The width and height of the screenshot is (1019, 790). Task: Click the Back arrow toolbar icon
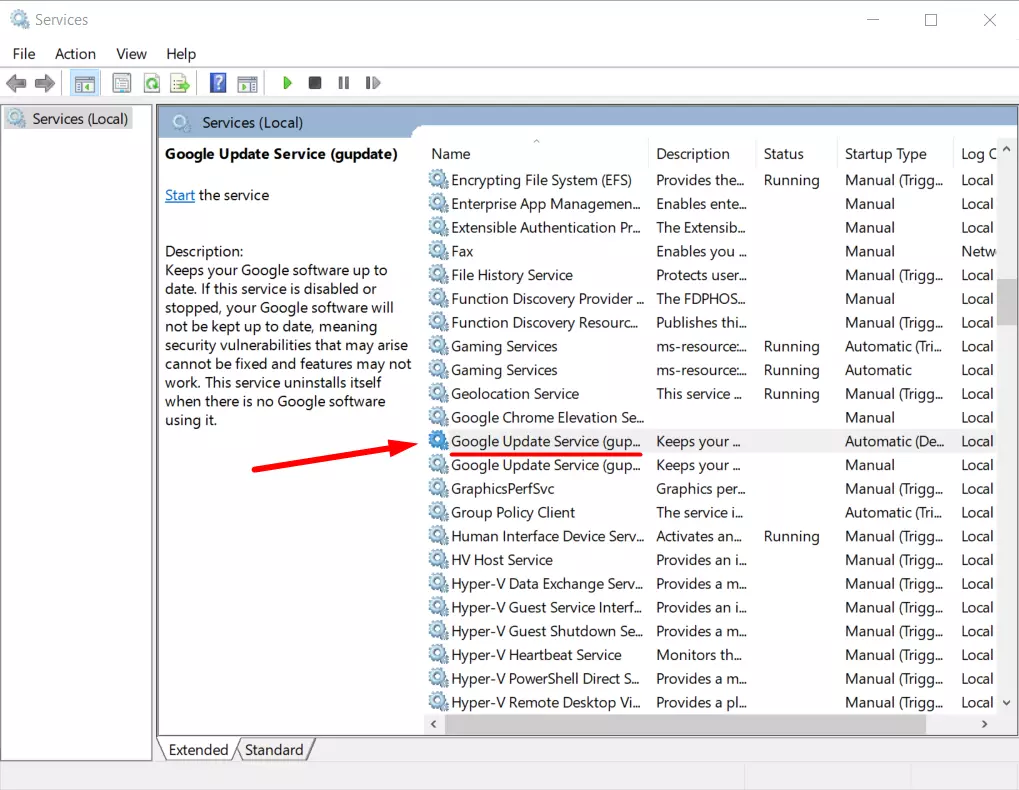pos(16,83)
